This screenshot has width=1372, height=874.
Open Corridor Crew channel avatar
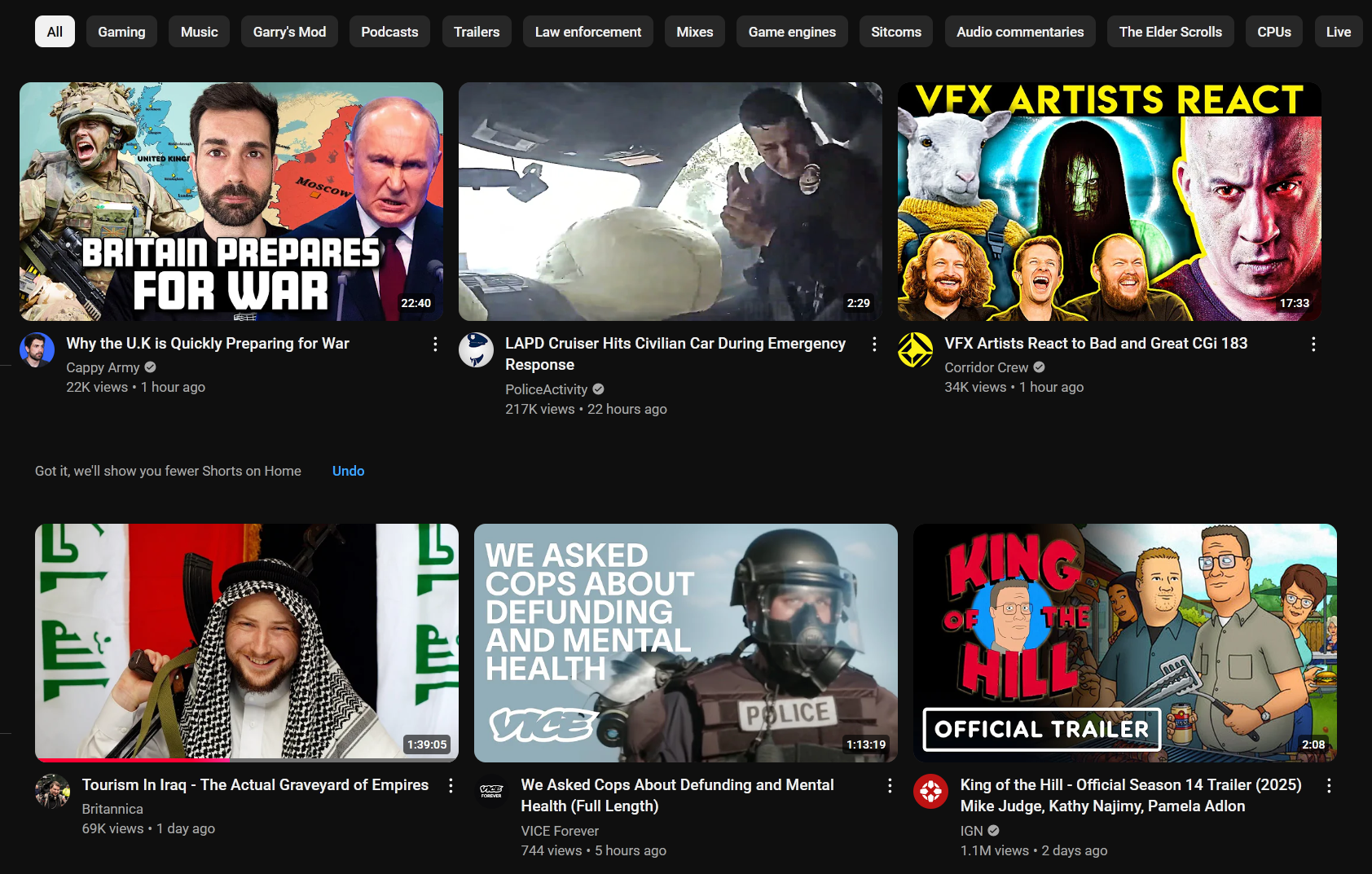tap(915, 350)
